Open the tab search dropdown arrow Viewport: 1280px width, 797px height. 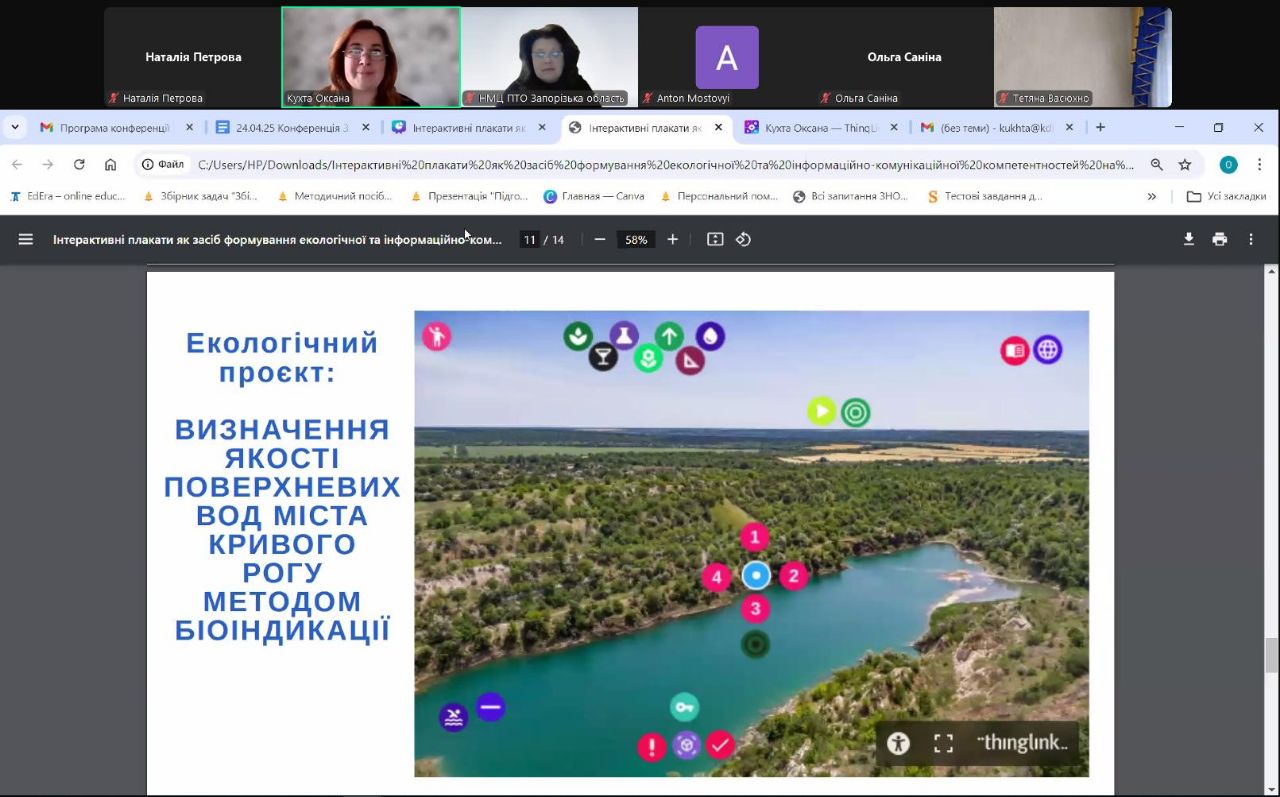click(x=15, y=128)
